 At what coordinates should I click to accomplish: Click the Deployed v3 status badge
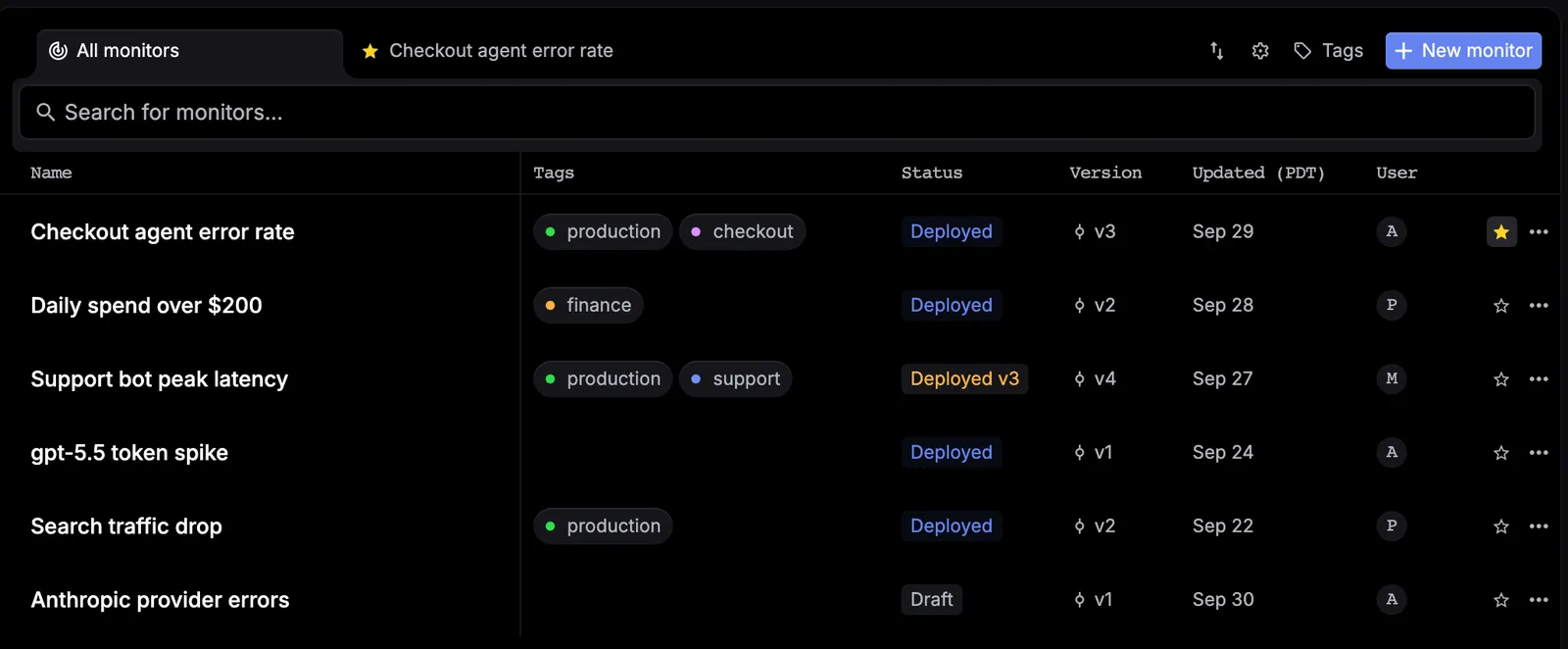click(964, 378)
